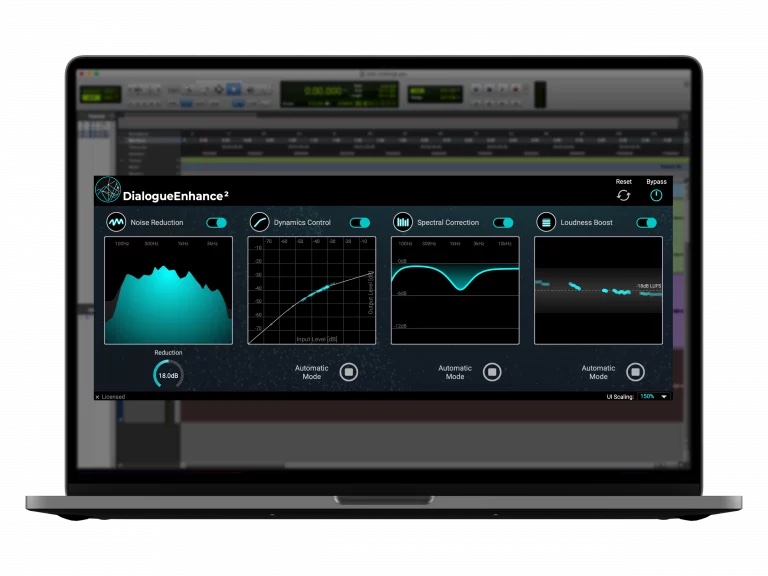Click the Loudness Boost lines icon
768x576 pixels.
pos(546,222)
